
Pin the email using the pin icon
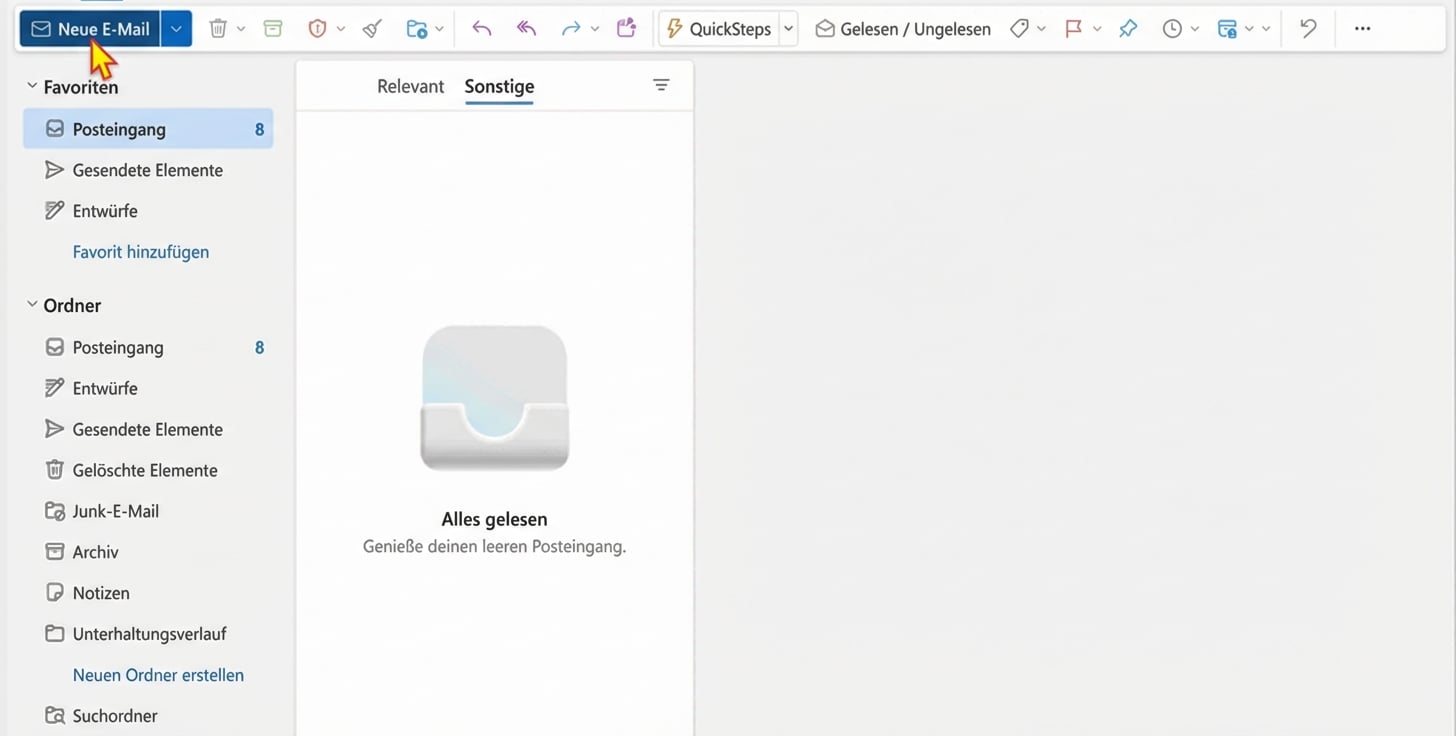[x=1128, y=28]
